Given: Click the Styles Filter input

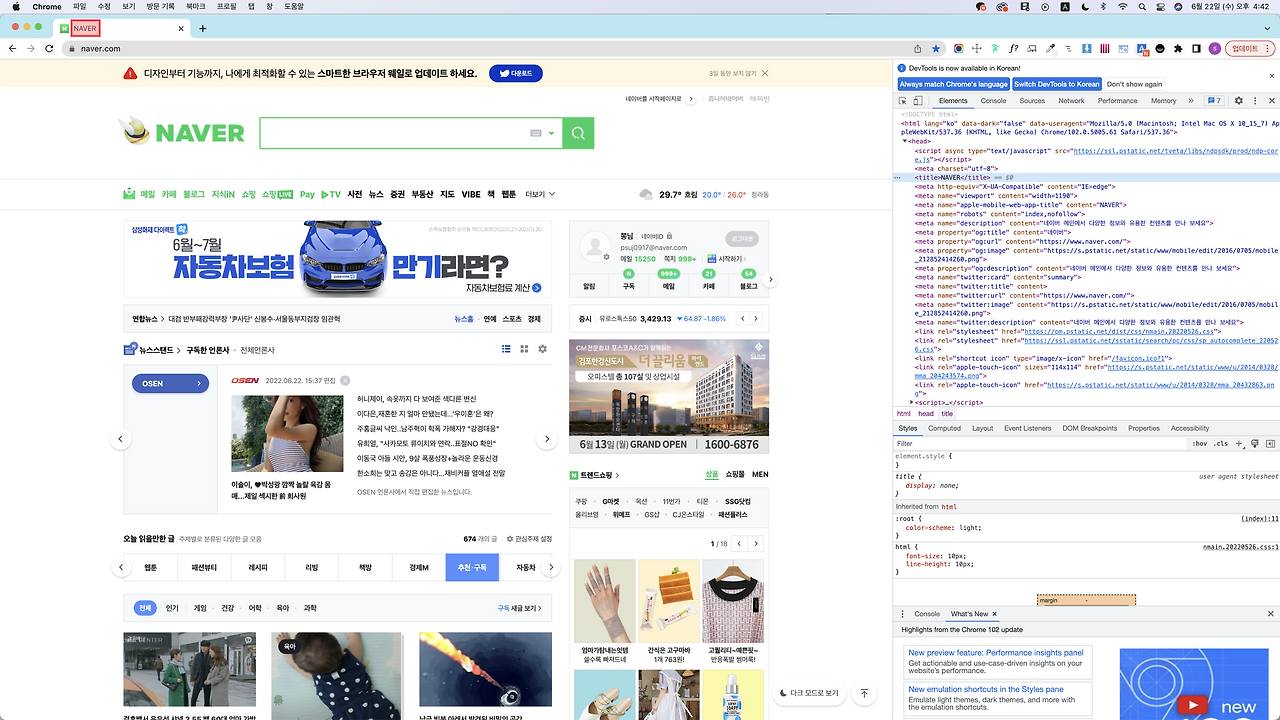Looking at the screenshot, I should coord(1040,443).
